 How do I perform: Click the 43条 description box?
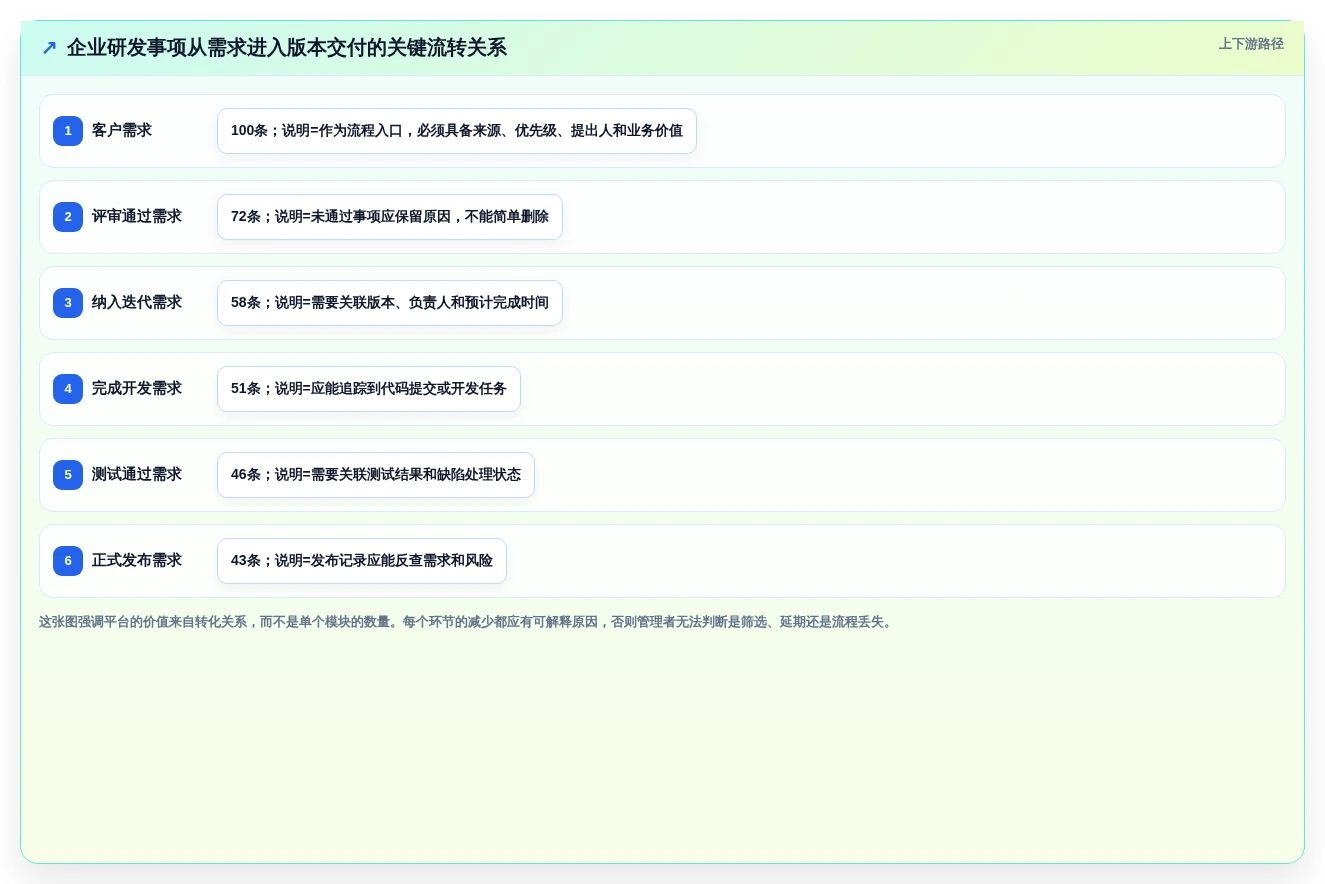pos(362,561)
